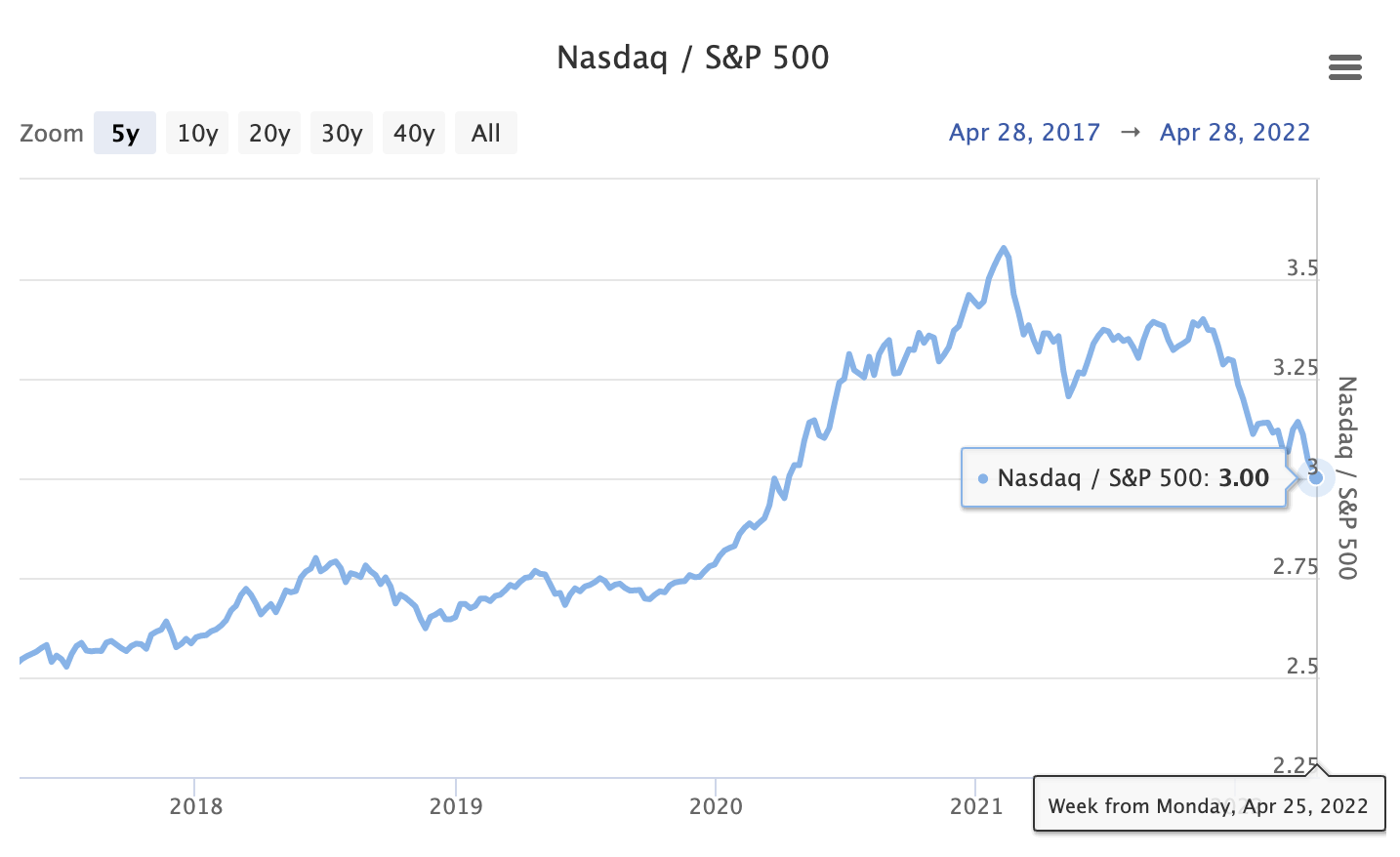Click the highlighted data point at 3.00
Viewport: 1400px width, 857px height.
point(1315,477)
